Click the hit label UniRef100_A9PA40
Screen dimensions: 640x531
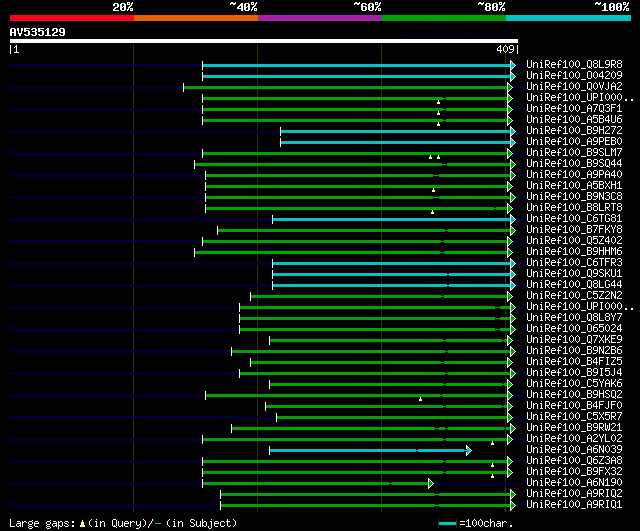click(574, 175)
